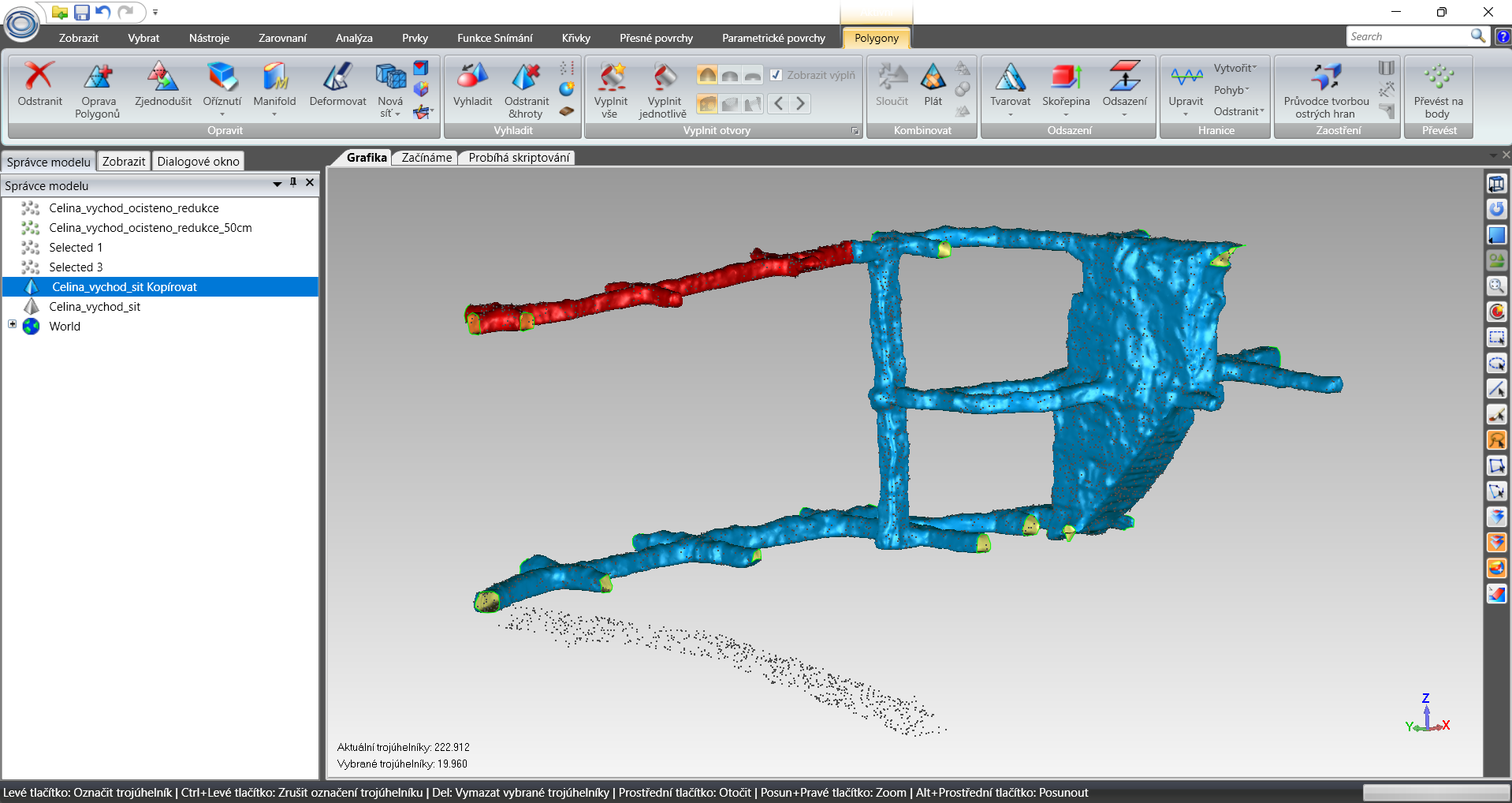Select the Vyplnit jednotlivě tool
The image size is (1512, 803).
pyautogui.click(x=663, y=77)
